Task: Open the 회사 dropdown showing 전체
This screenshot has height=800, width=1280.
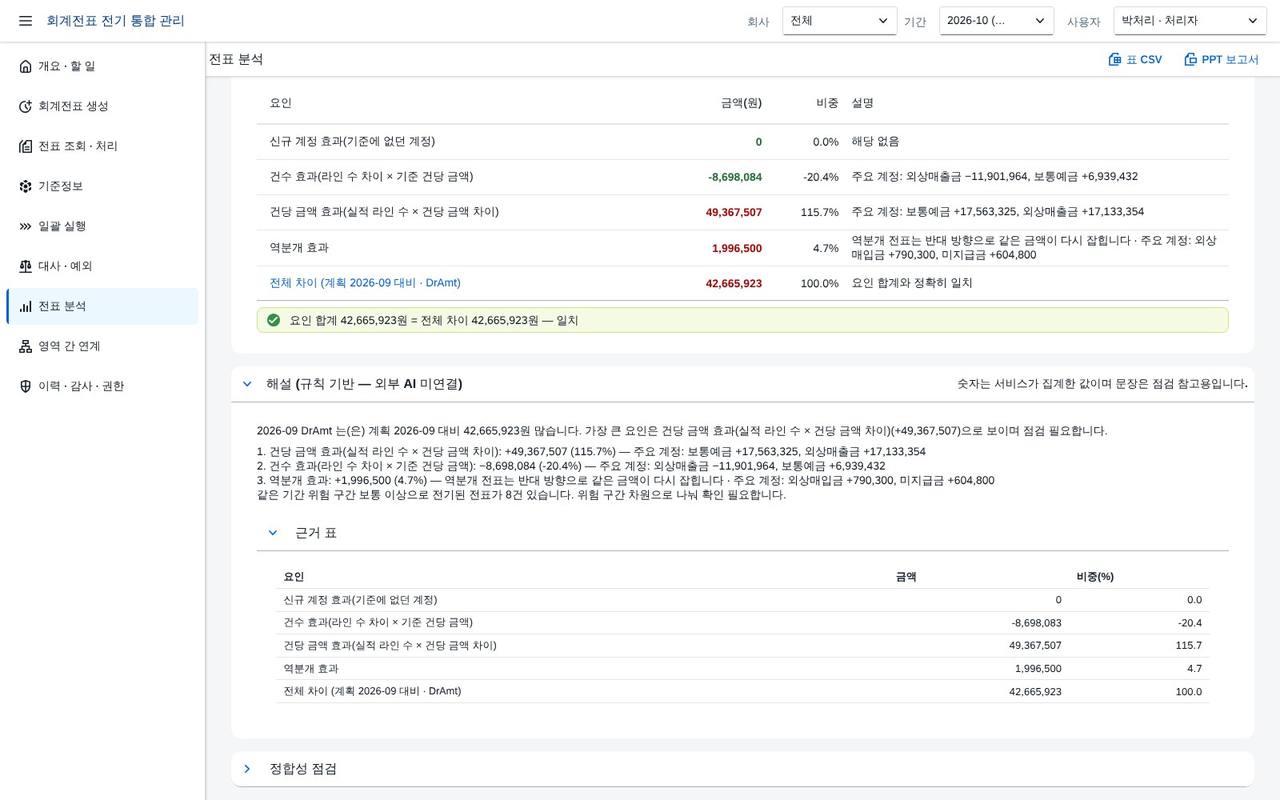Action: [x=840, y=21]
